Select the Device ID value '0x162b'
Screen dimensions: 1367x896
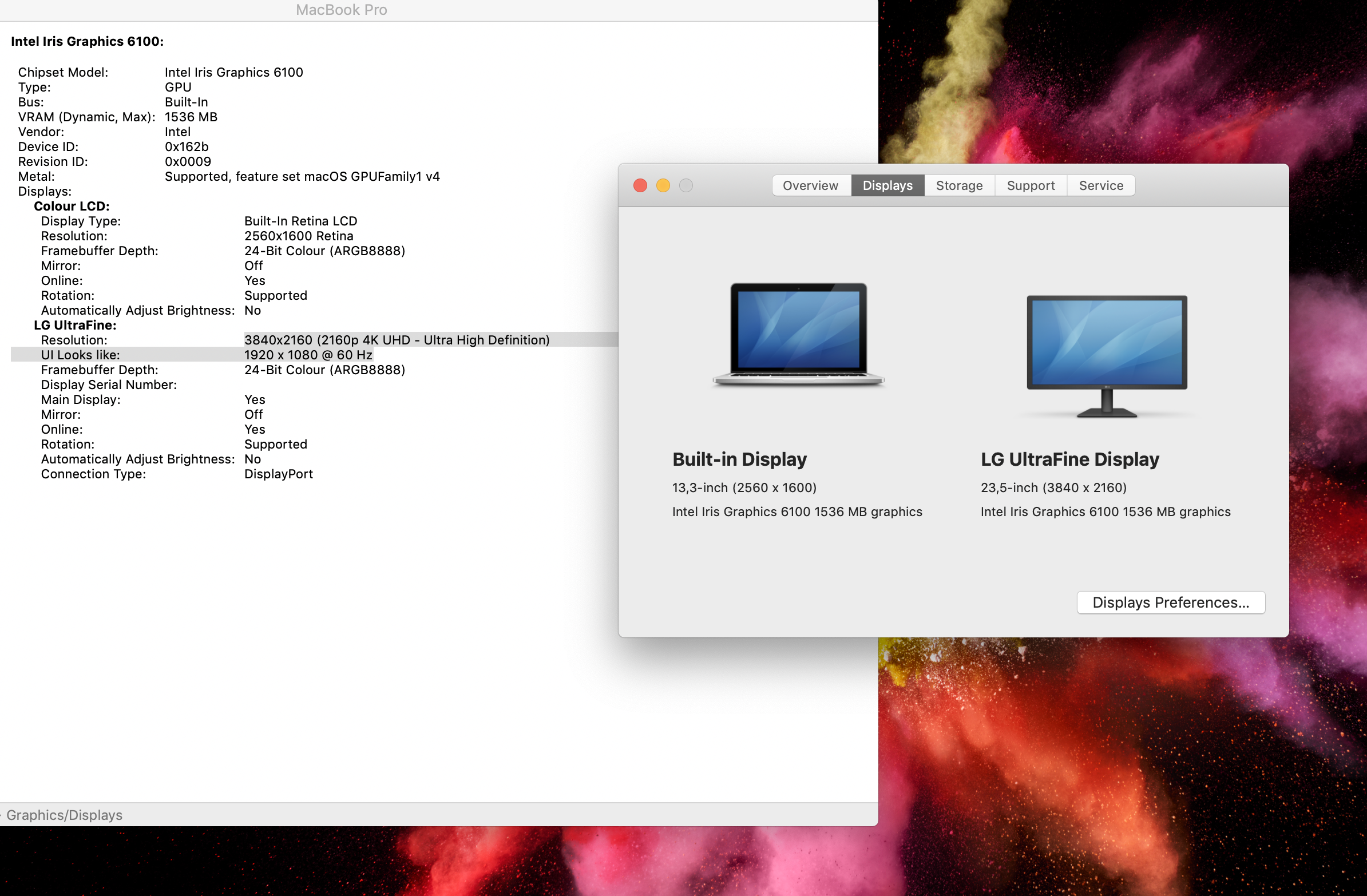coord(187,147)
